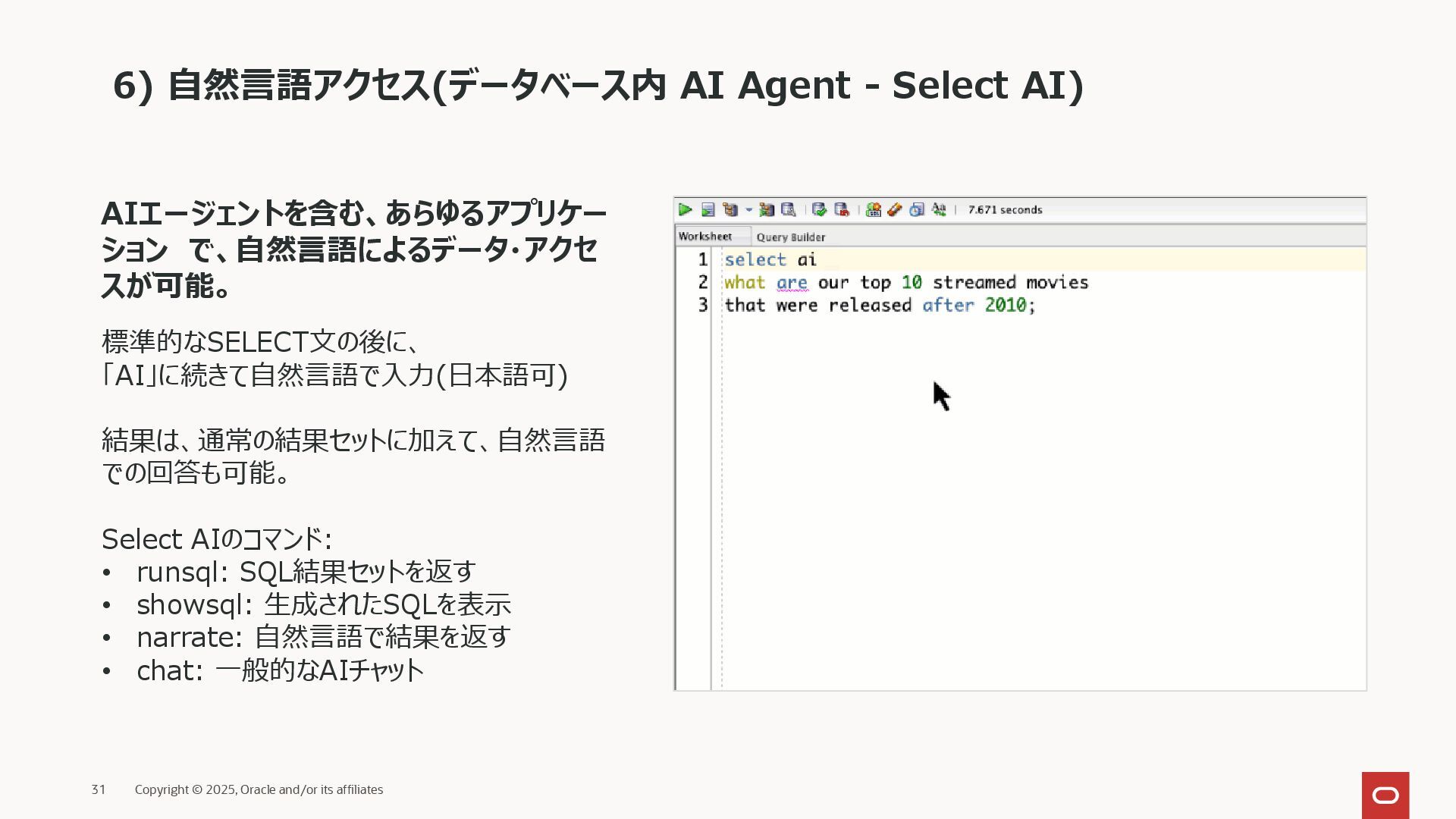Click the Run Script icon
This screenshot has height=819, width=1456.
click(x=708, y=209)
